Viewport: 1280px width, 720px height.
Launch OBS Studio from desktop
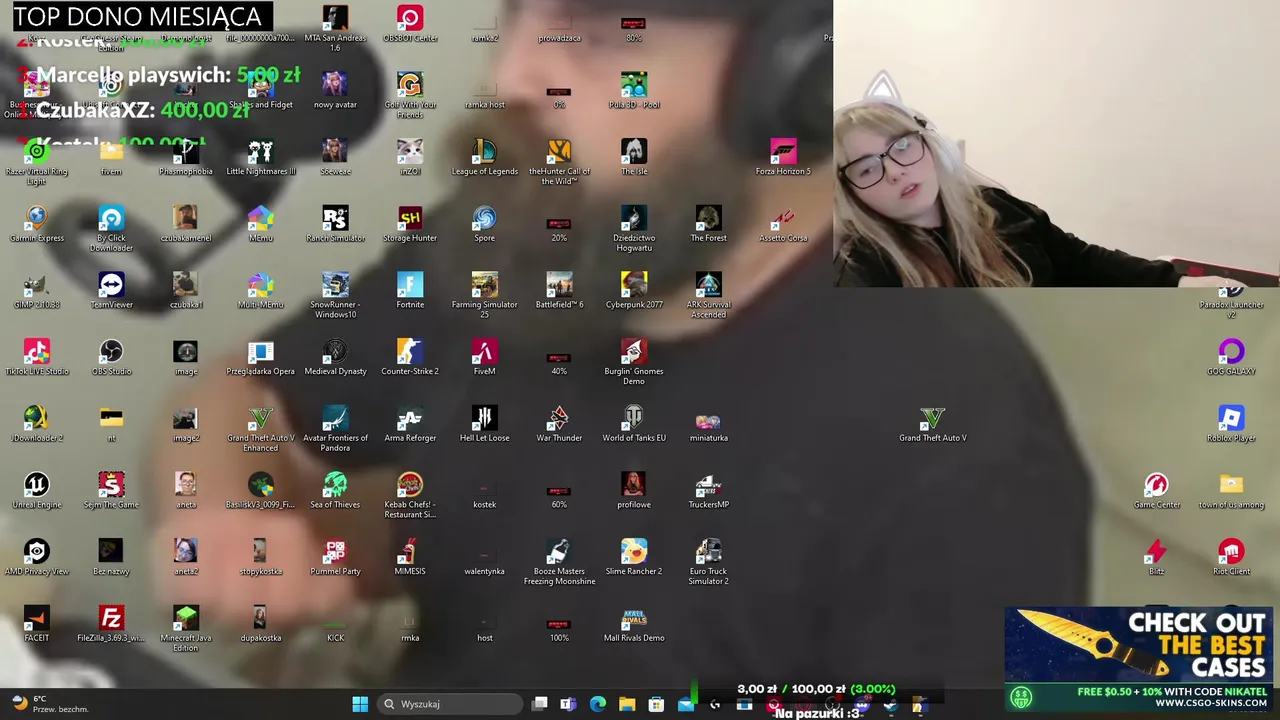click(x=111, y=357)
